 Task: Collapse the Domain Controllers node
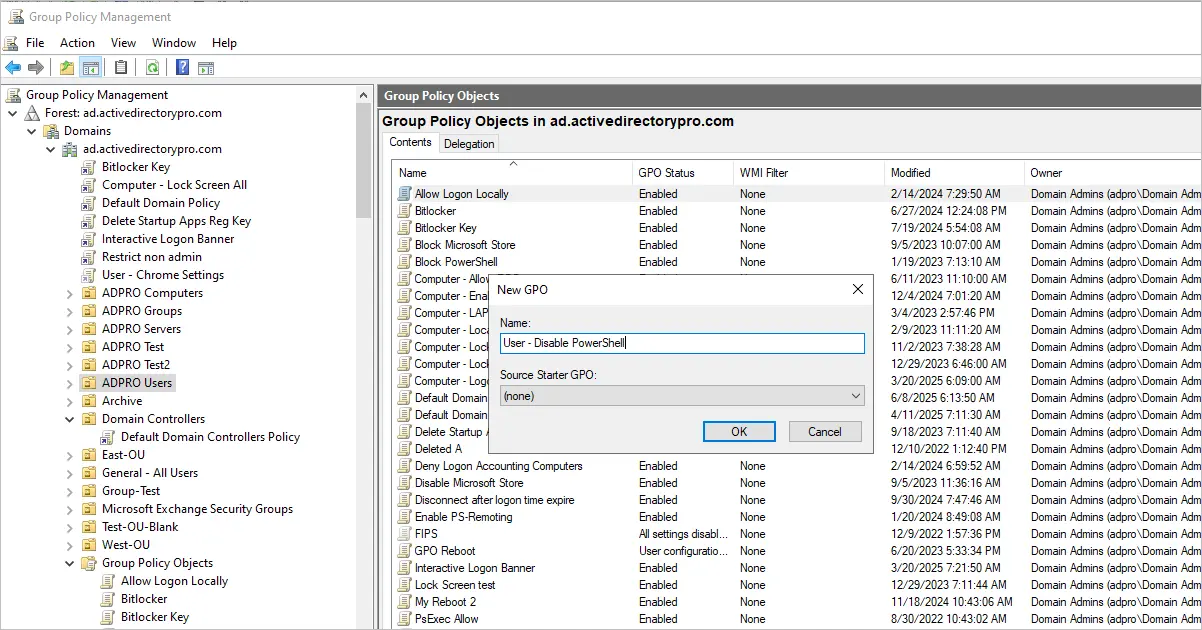tap(70, 419)
